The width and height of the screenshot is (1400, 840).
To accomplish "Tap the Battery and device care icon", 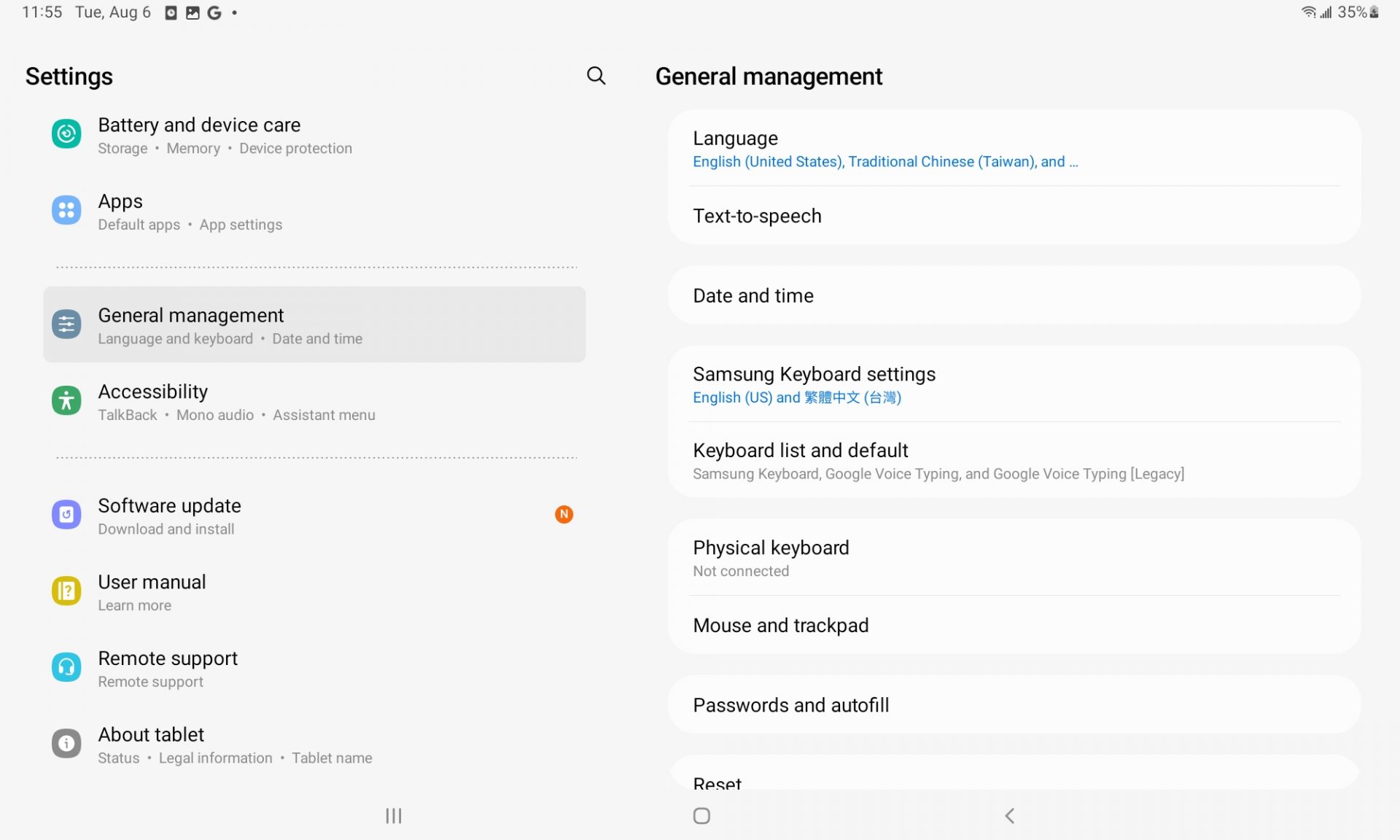I will coord(66,134).
